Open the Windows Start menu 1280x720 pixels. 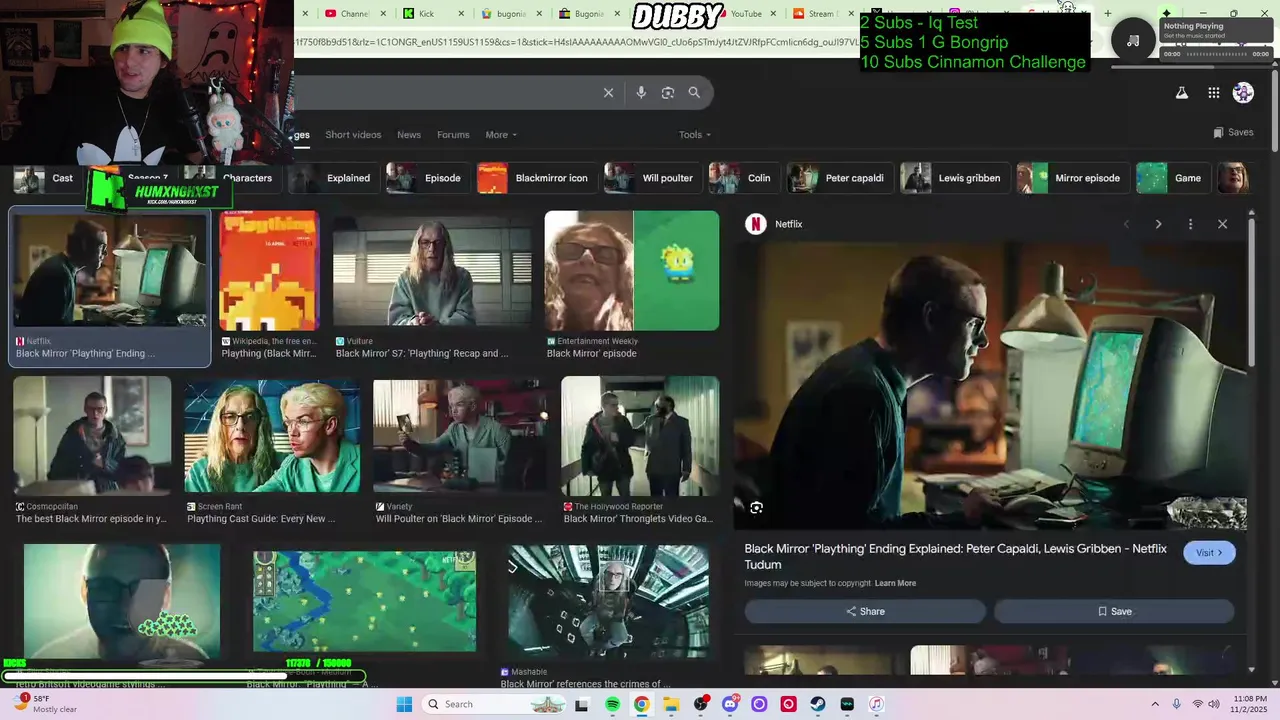pyautogui.click(x=404, y=705)
